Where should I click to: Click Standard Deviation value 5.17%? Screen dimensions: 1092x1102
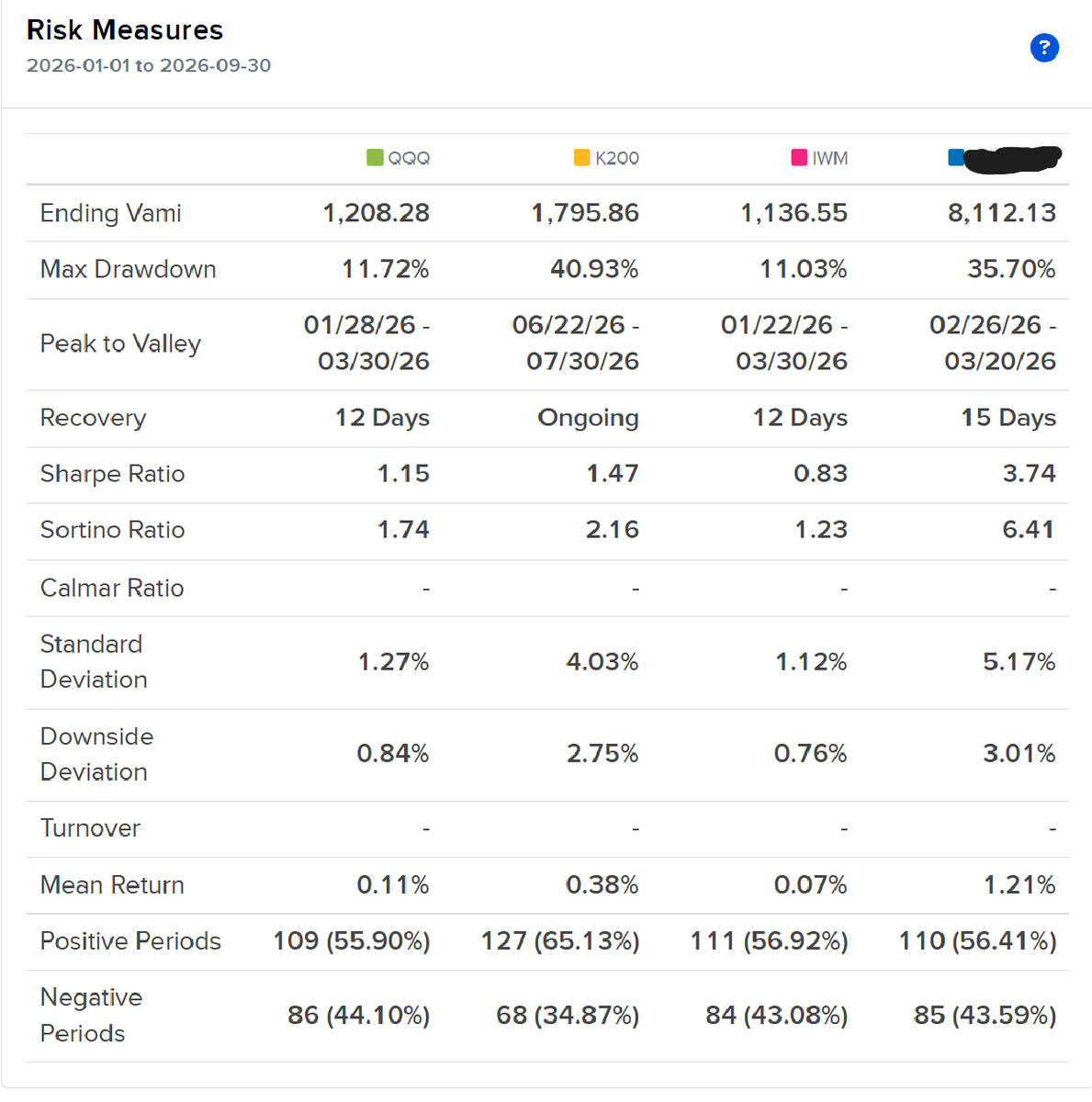pos(1019,662)
